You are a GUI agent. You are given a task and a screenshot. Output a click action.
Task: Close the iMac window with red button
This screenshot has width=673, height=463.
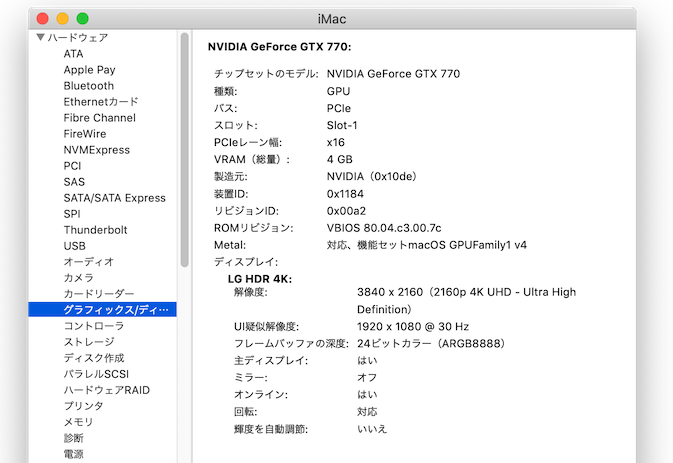point(42,18)
